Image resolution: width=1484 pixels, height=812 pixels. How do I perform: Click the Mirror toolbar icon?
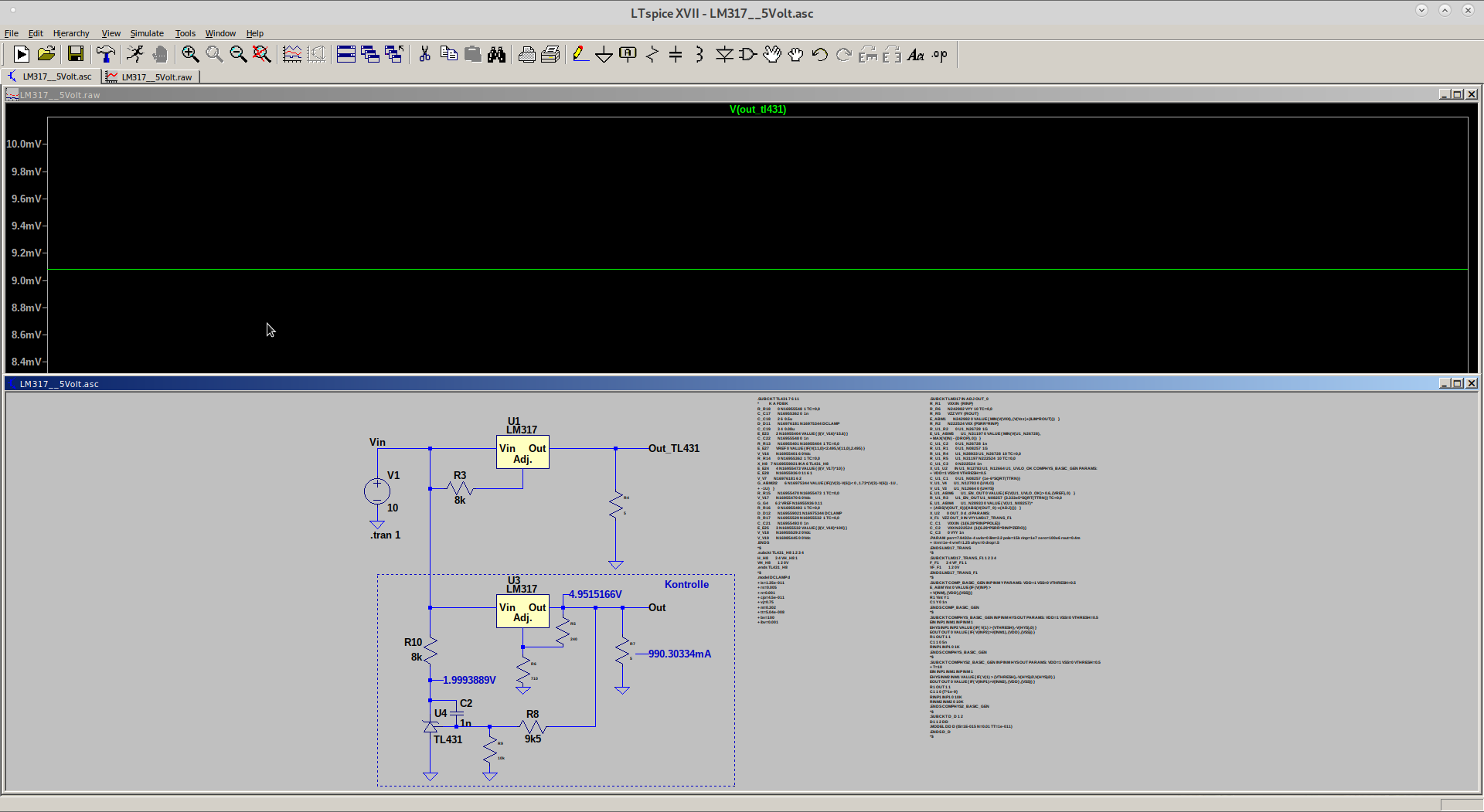pos(892,54)
